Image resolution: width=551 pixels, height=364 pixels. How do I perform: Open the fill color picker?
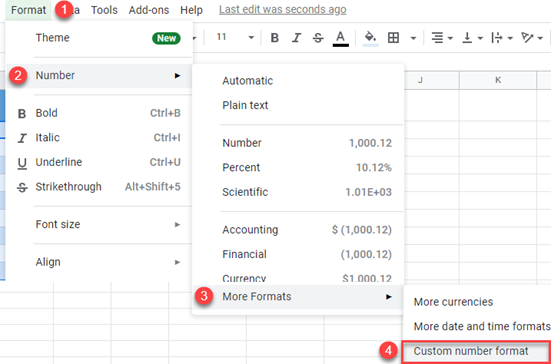click(370, 38)
